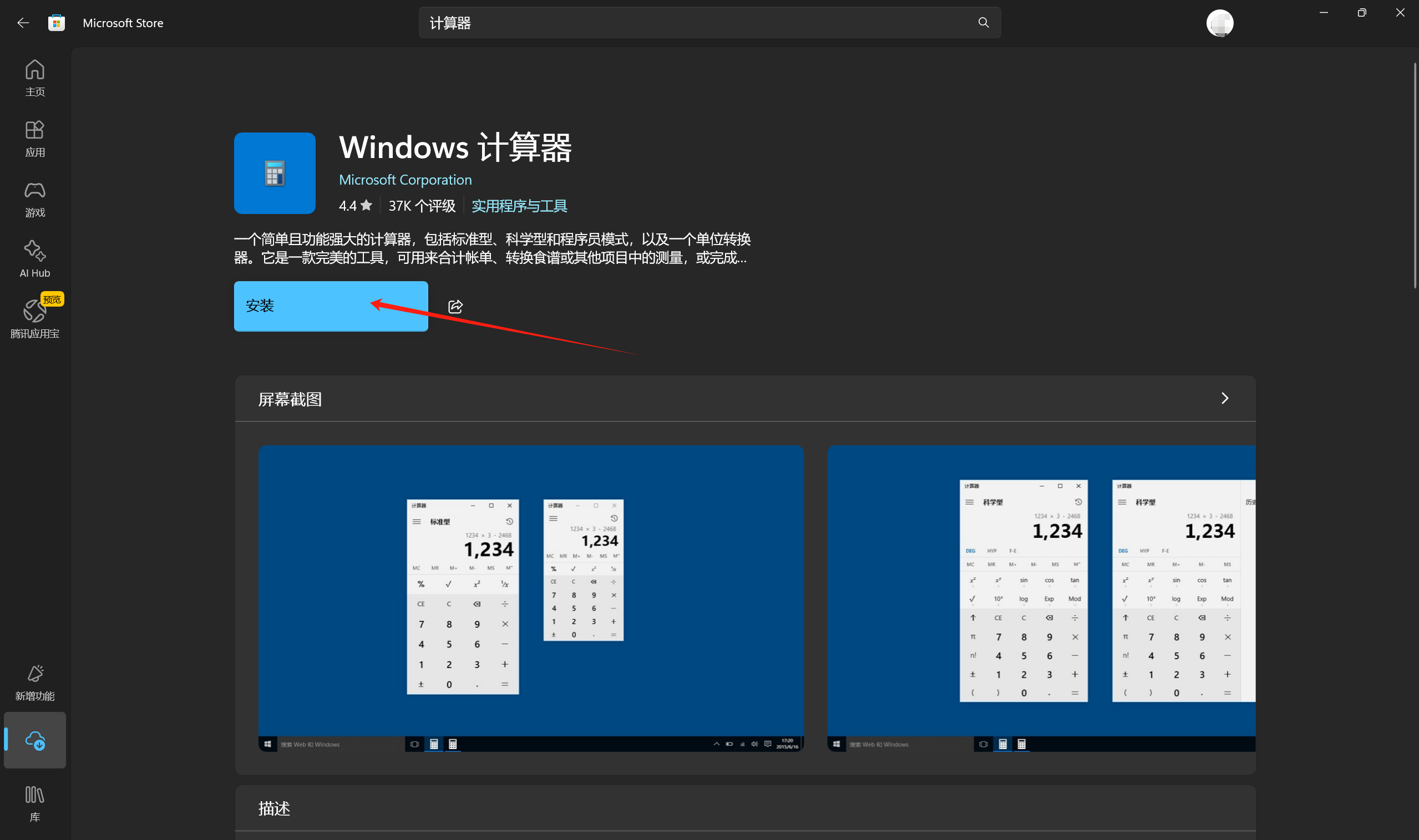The height and width of the screenshot is (840, 1419).
Task: Open second scientific calculator screenshot thumbnail
Action: pos(1041,598)
